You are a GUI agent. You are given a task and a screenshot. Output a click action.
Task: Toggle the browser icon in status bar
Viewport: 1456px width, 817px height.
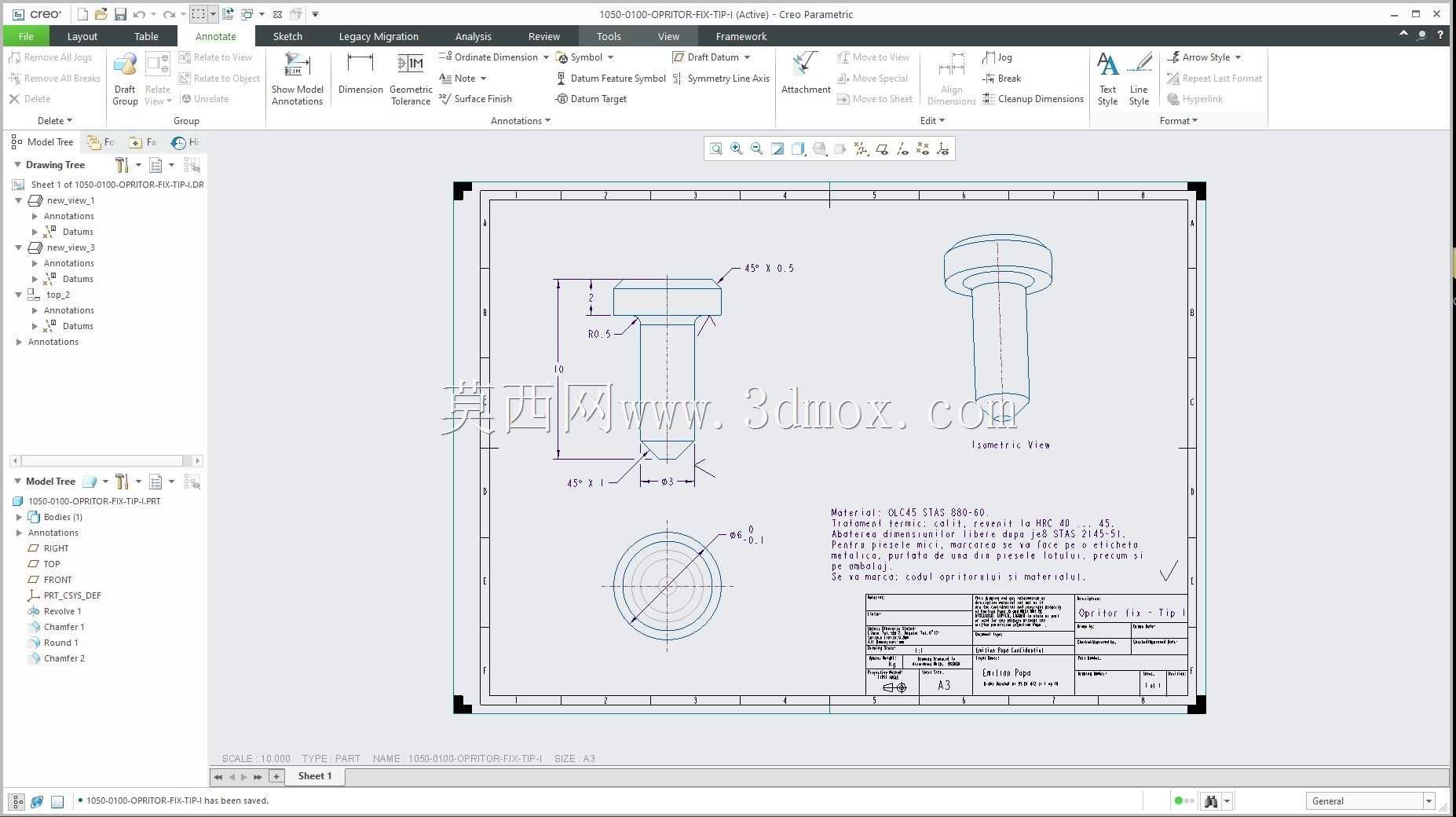pos(37,801)
